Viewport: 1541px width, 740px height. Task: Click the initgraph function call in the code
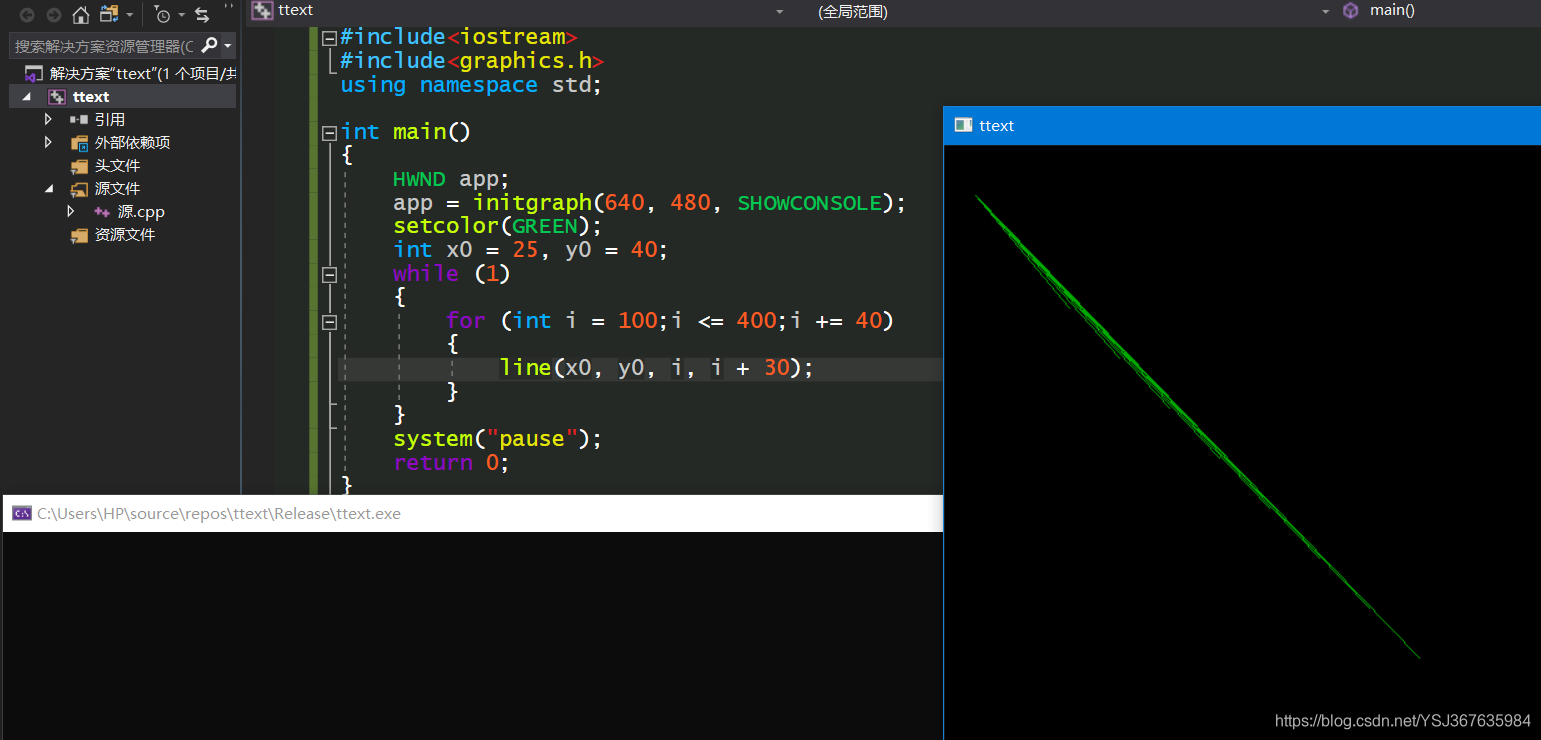click(532, 203)
